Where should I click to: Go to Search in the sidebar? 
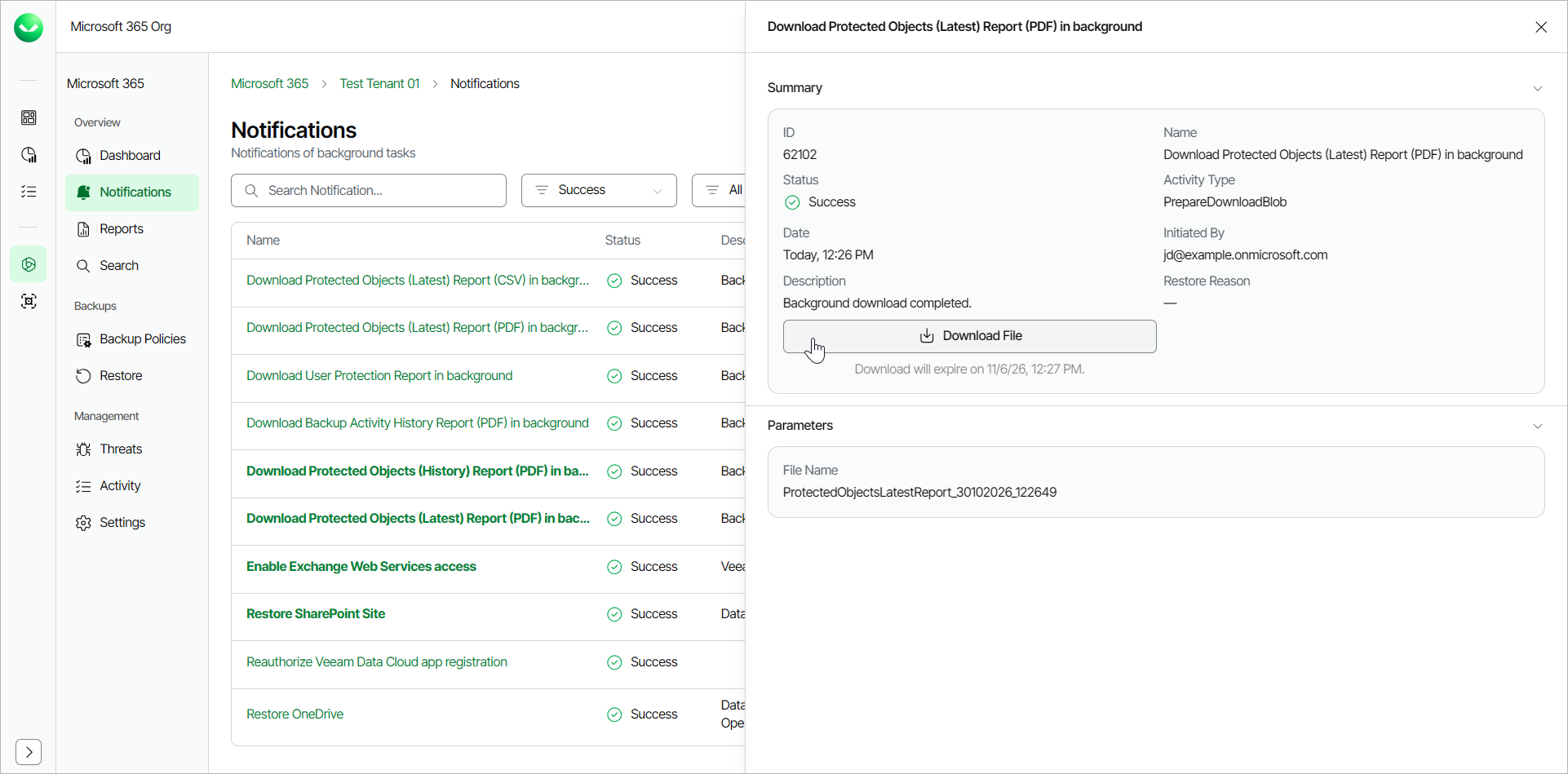point(131,266)
